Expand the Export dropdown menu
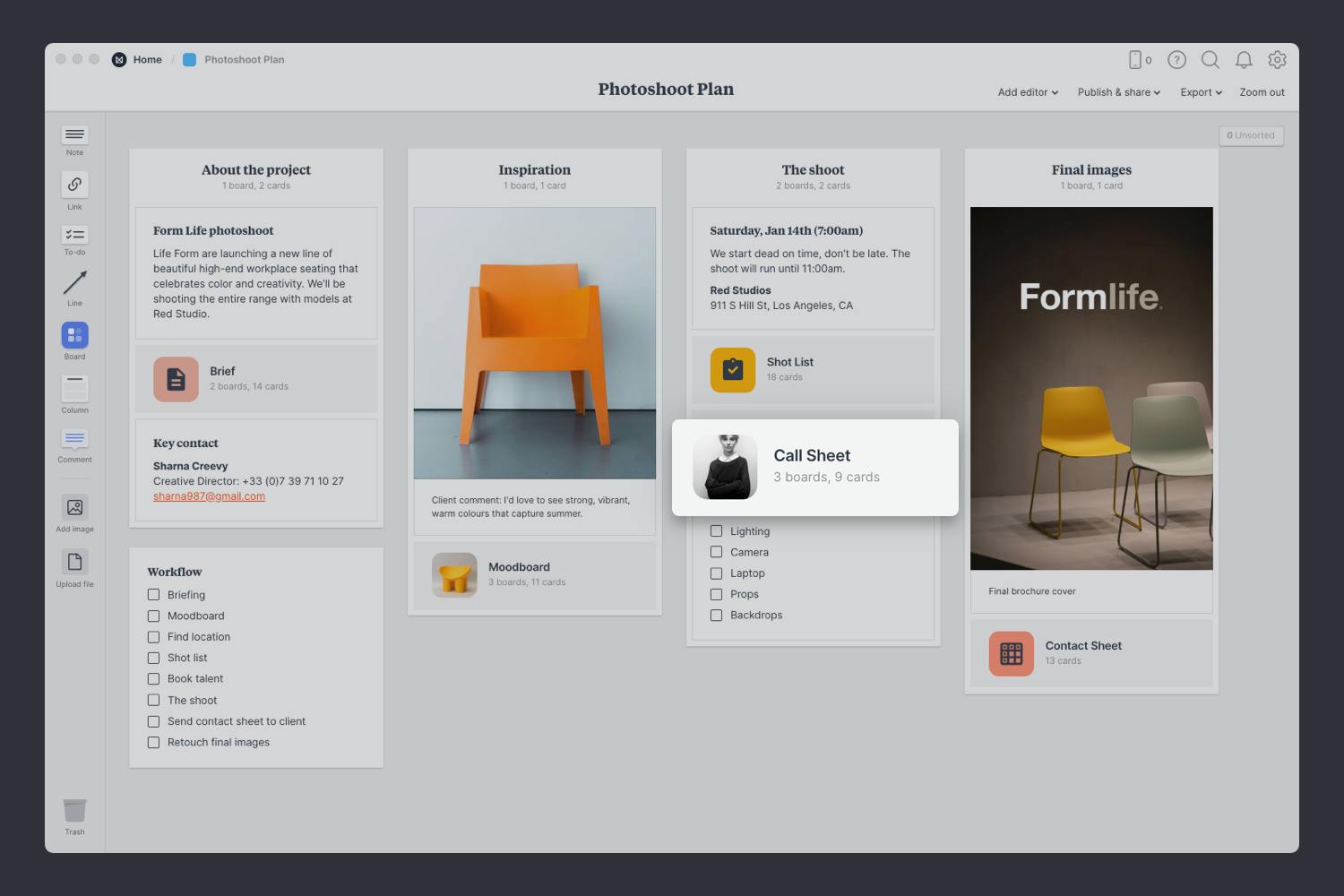 (x=1201, y=92)
